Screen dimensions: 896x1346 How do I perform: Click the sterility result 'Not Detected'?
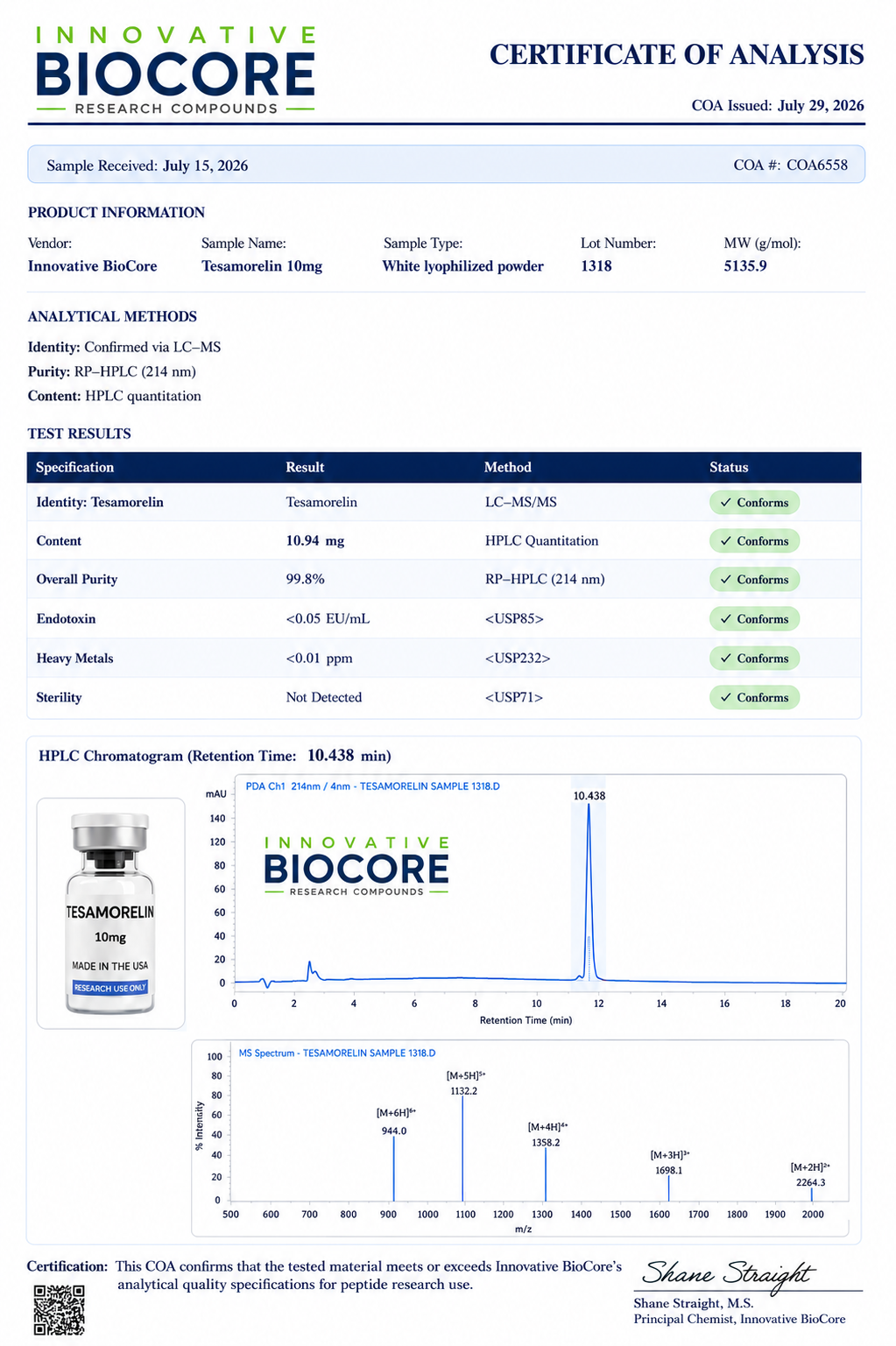[x=324, y=698]
